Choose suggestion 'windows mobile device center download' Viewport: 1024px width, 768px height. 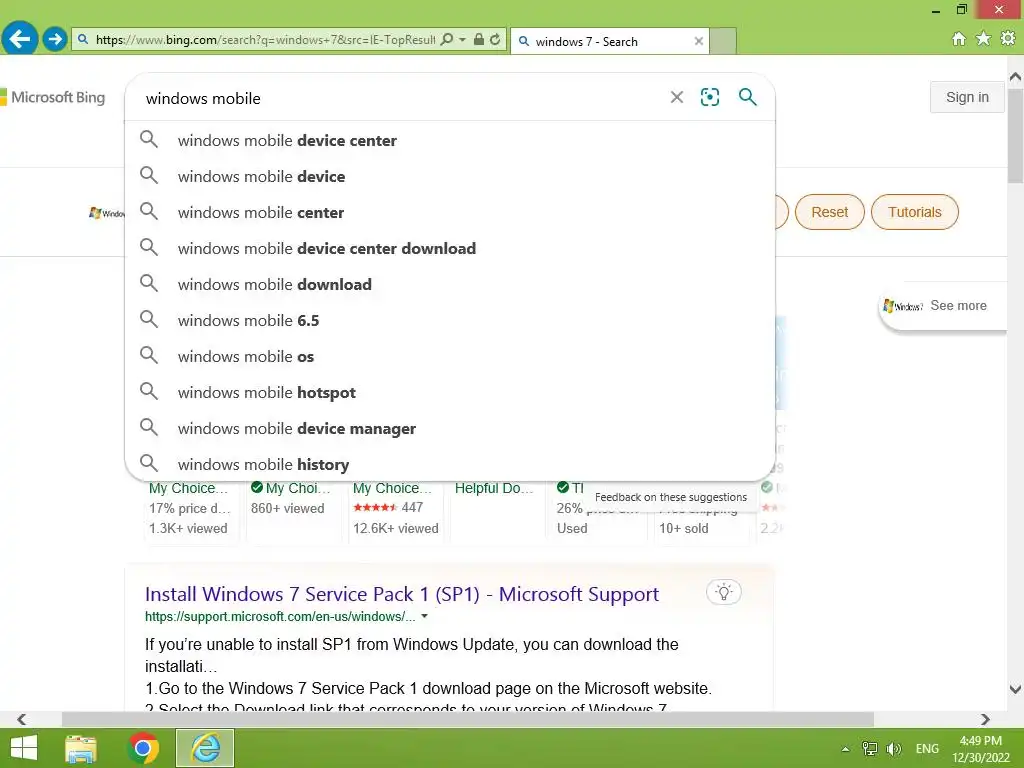pyautogui.click(x=450, y=248)
